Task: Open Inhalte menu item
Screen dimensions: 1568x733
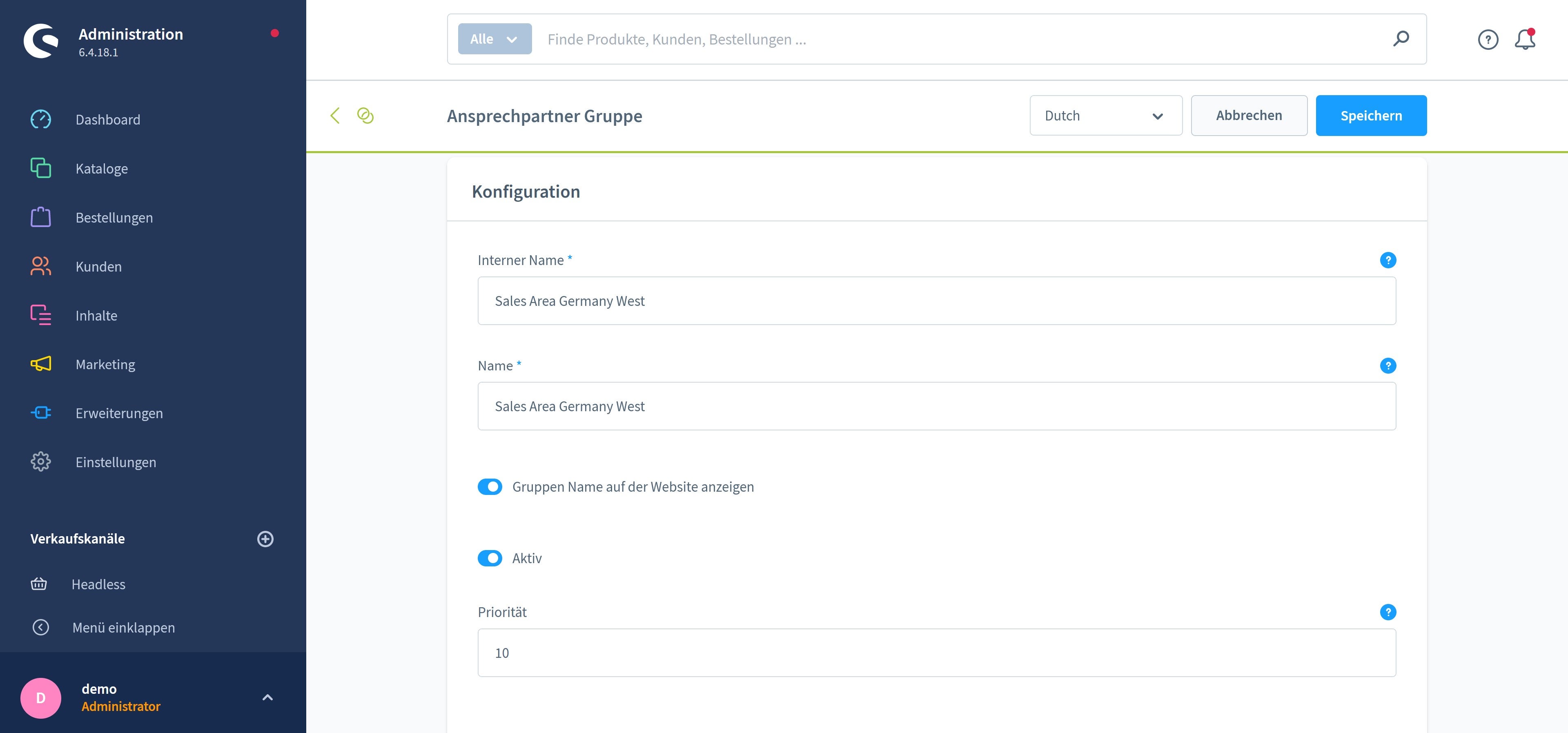Action: pyautogui.click(x=152, y=315)
